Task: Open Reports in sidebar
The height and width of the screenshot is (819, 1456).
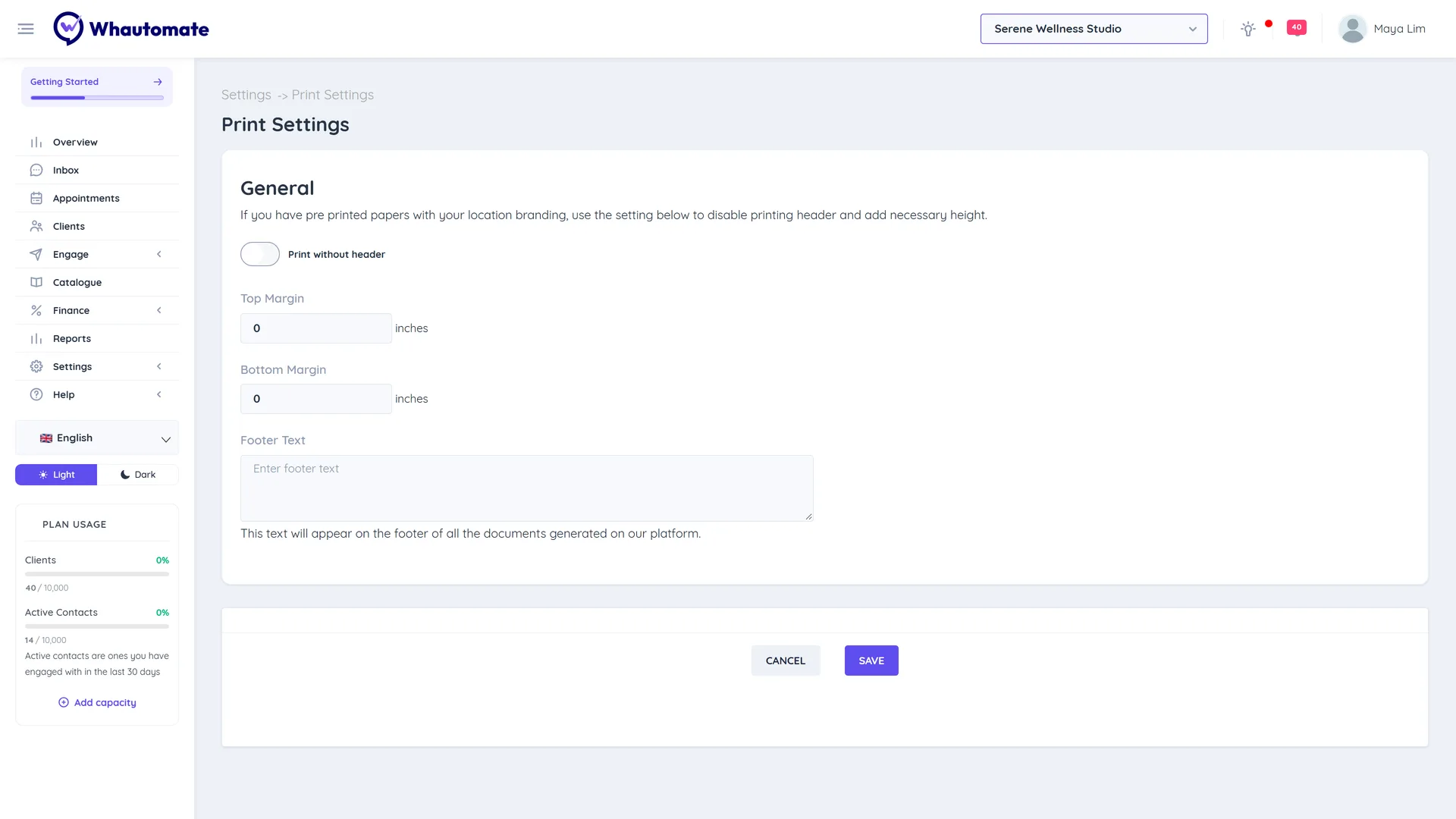Action: click(97, 339)
